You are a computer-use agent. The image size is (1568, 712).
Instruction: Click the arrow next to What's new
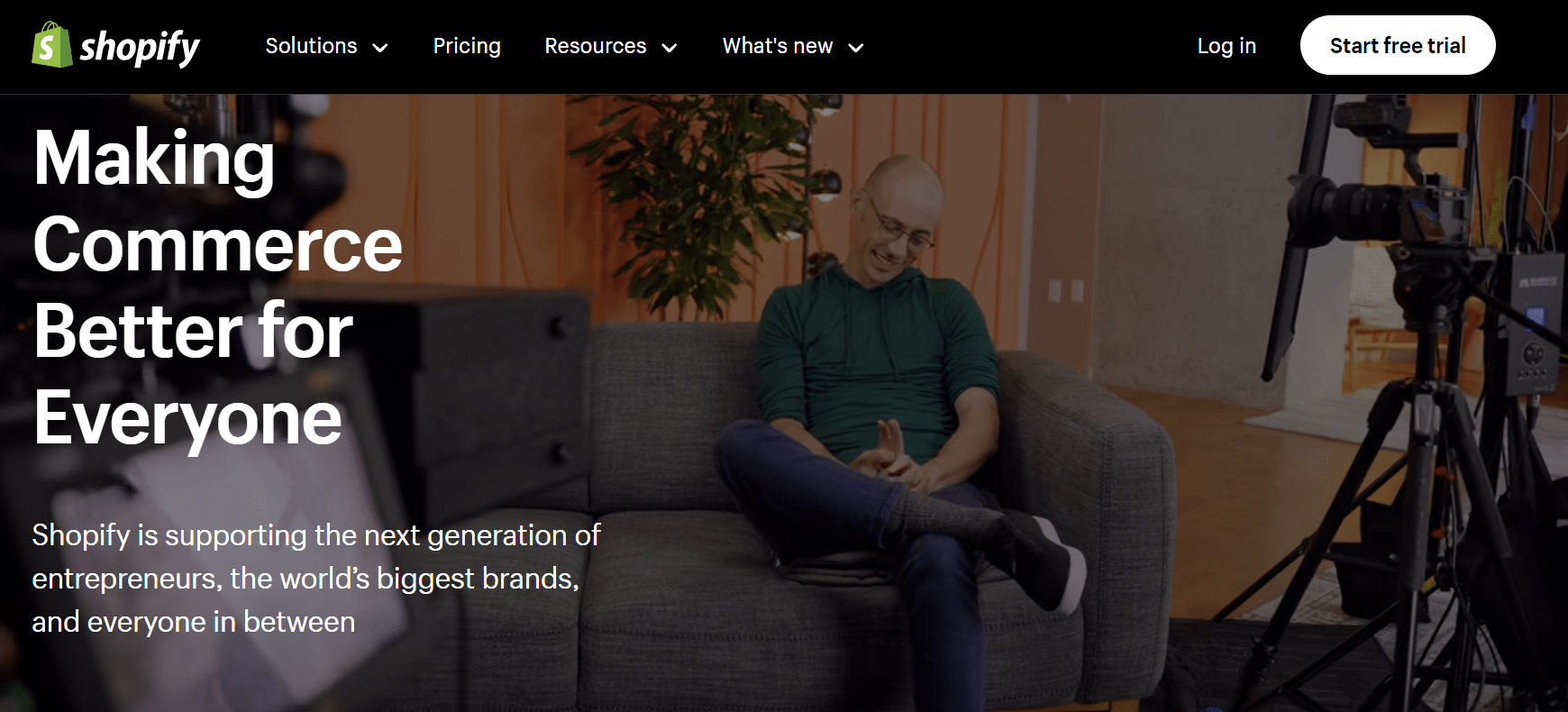tap(855, 48)
